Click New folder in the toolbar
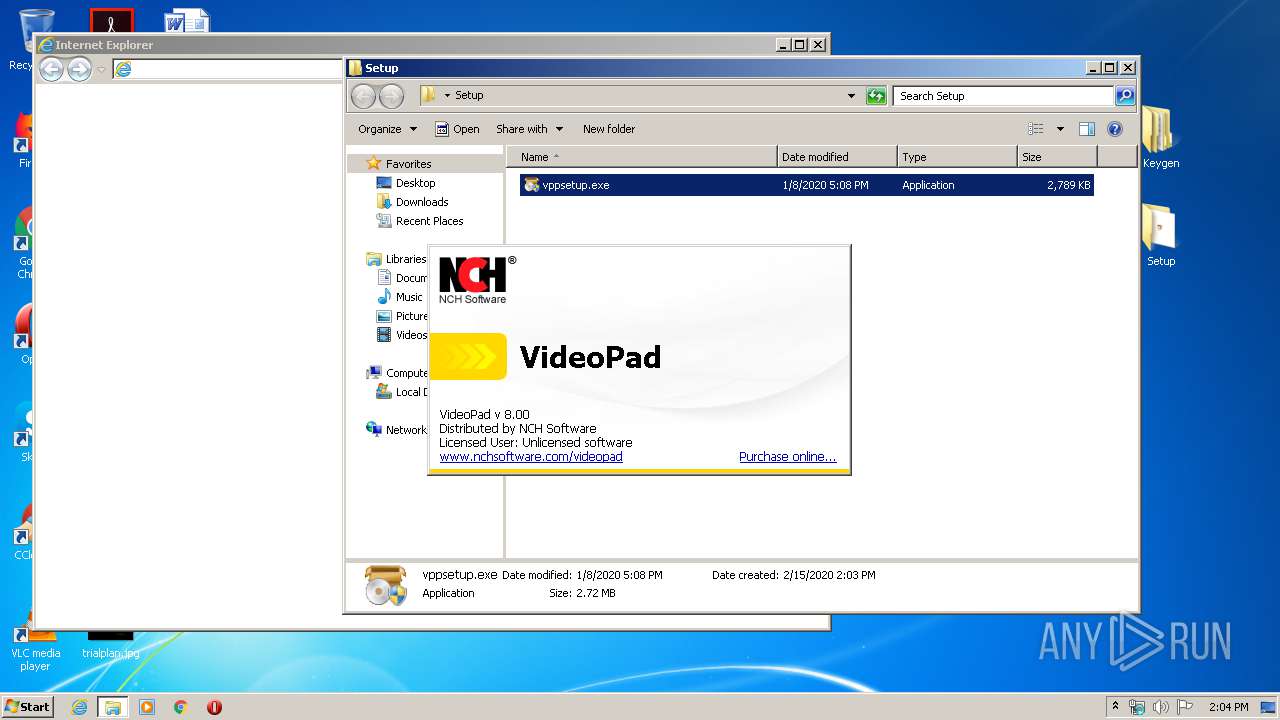The width and height of the screenshot is (1280, 720). click(x=608, y=129)
